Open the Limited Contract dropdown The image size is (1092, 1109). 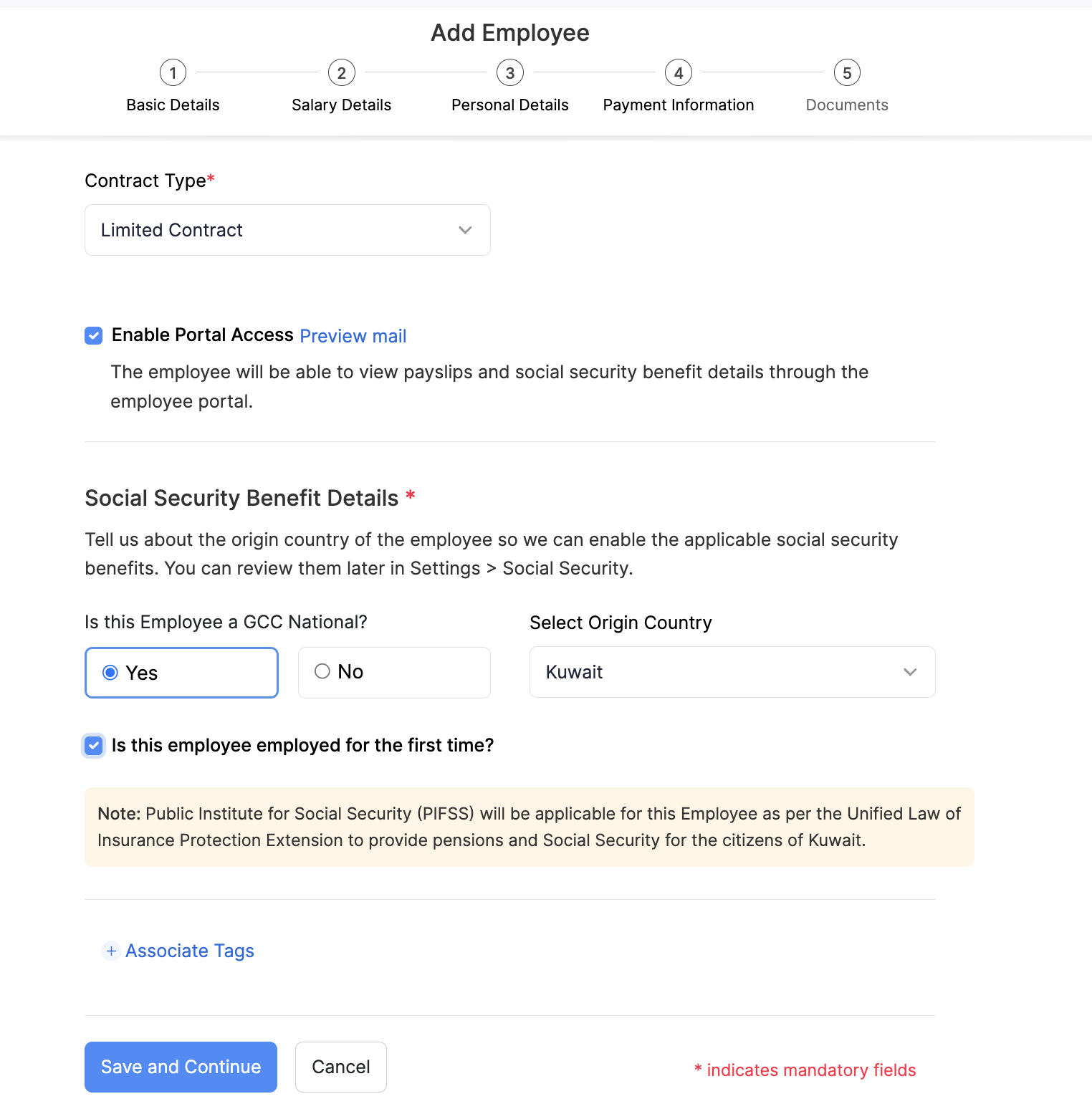point(287,230)
